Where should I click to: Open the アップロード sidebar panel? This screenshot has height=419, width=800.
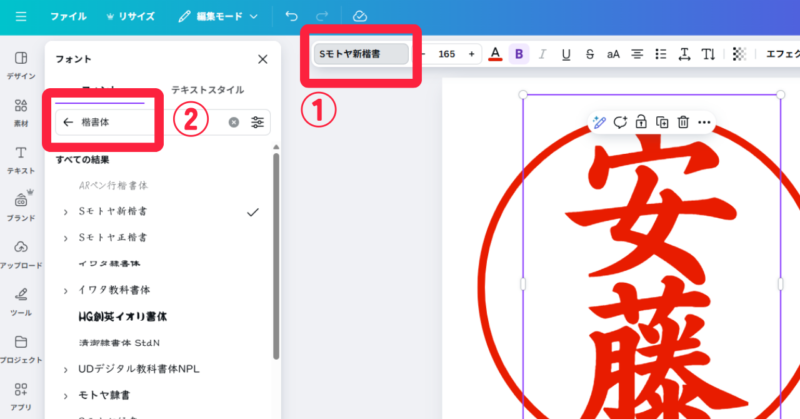pos(21,254)
